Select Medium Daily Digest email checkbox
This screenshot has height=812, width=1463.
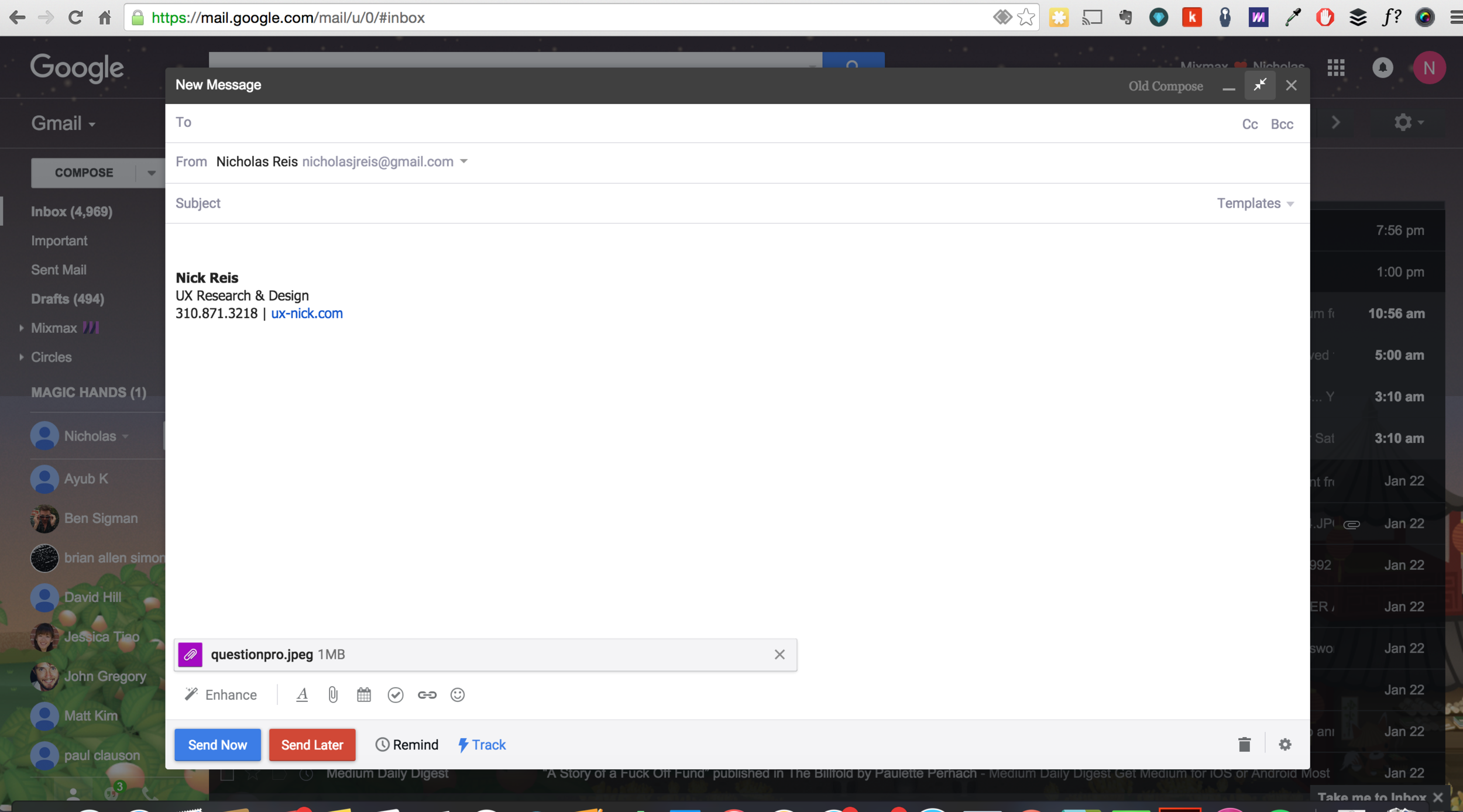(227, 775)
